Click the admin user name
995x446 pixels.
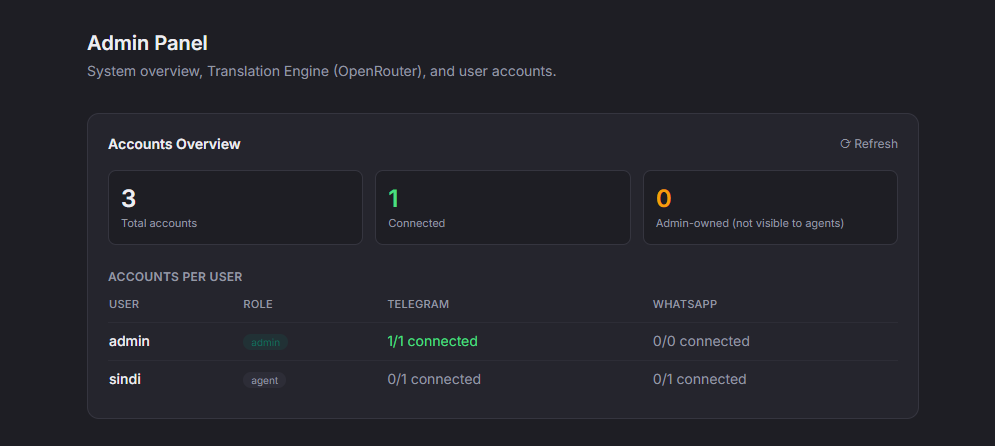pyautogui.click(x=129, y=341)
